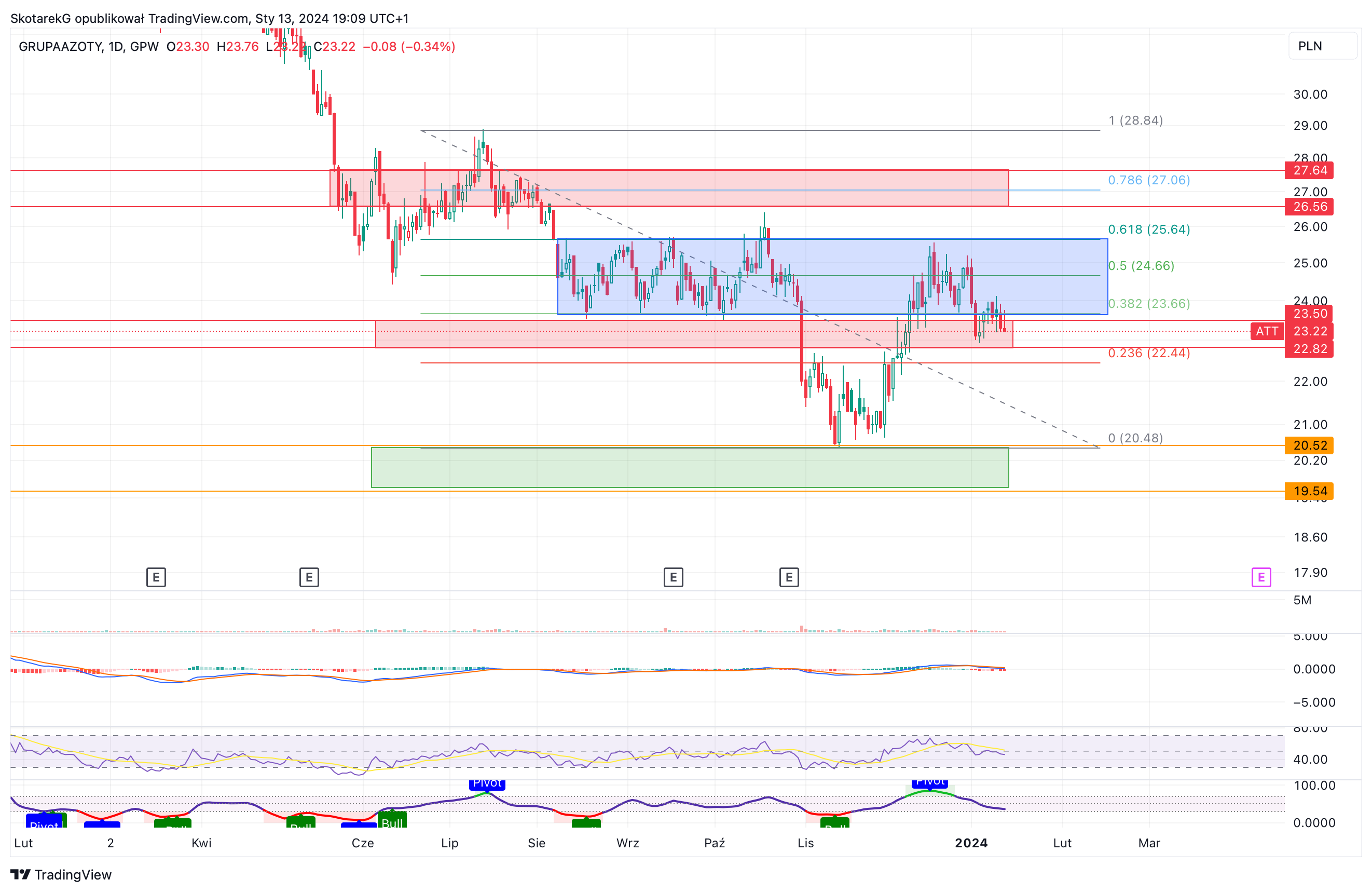Click the close value C23.22

coord(334,46)
